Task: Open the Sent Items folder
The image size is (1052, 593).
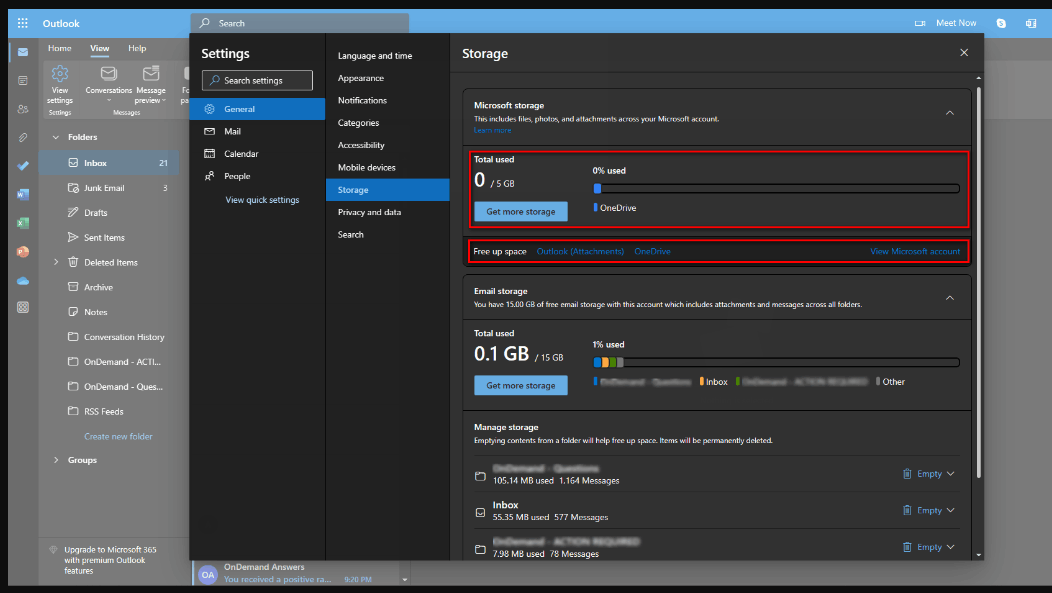Action: click(x=109, y=237)
